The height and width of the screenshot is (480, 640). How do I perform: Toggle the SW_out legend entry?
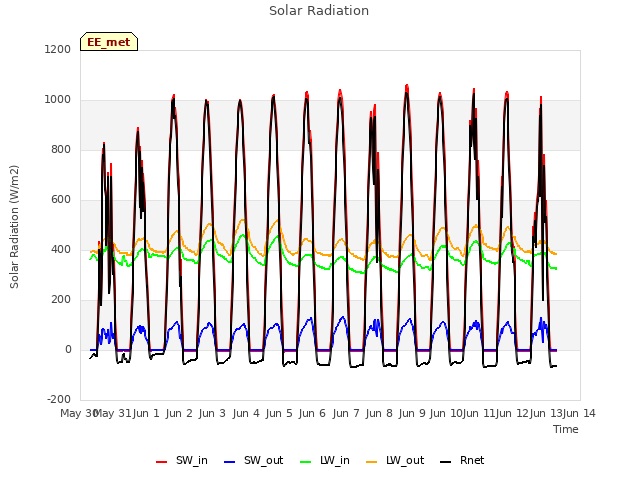(253, 460)
